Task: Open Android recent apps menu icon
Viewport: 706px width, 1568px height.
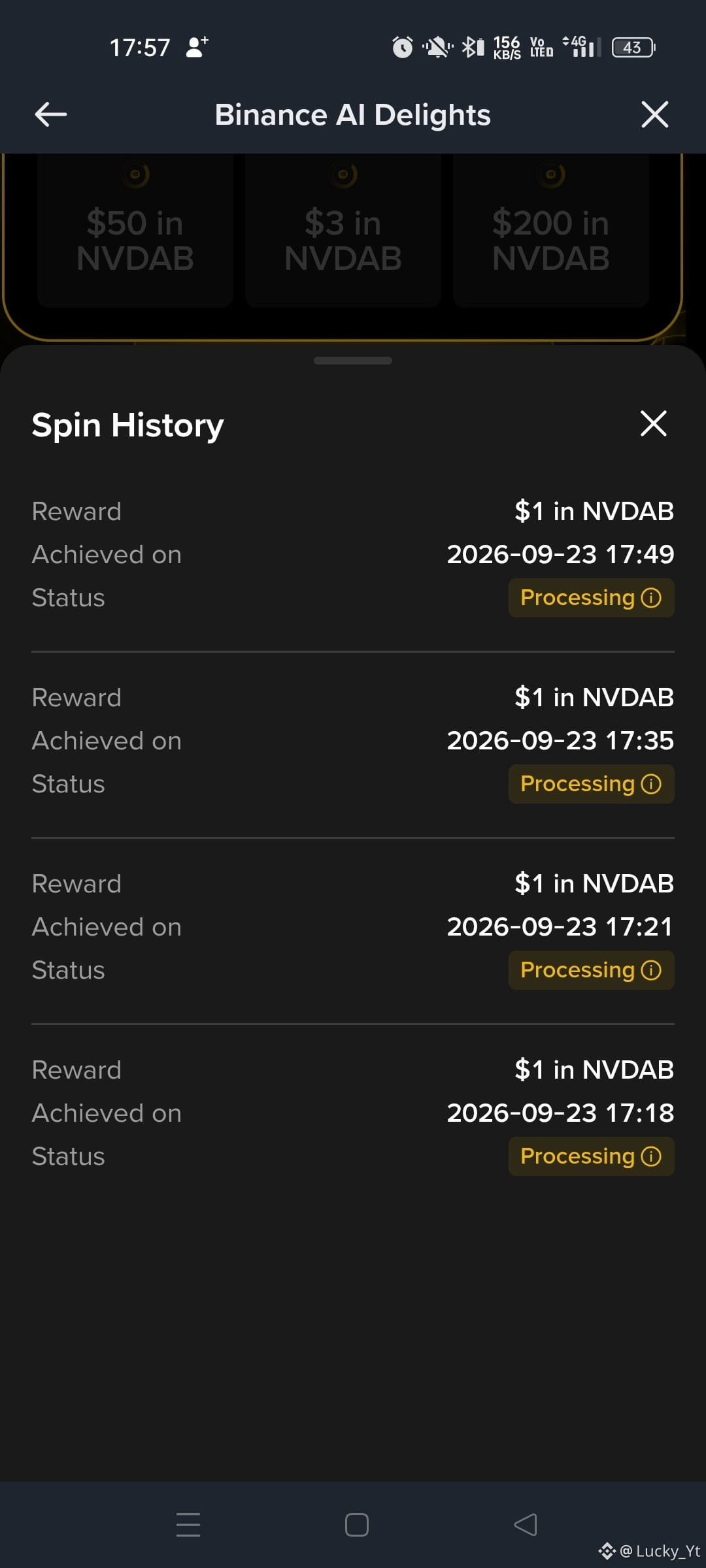Action: tap(188, 1524)
